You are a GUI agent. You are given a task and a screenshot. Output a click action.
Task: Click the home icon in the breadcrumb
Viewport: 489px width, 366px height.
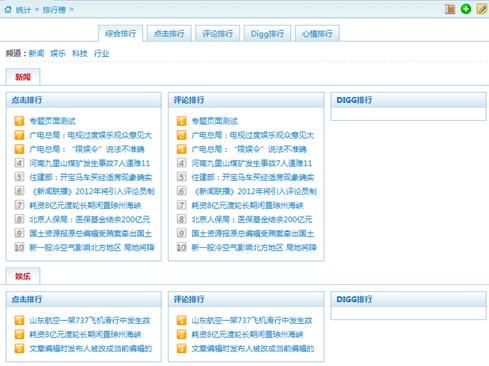(8, 9)
